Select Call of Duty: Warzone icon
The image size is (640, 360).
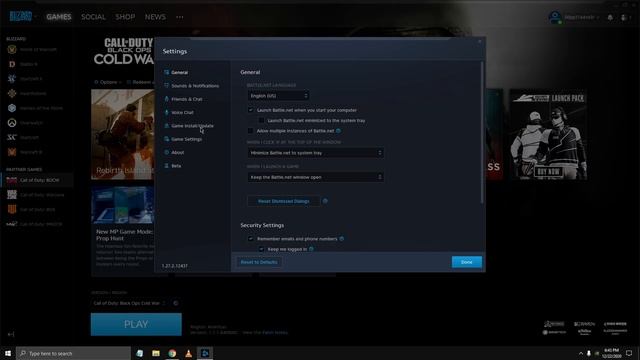click(12, 195)
